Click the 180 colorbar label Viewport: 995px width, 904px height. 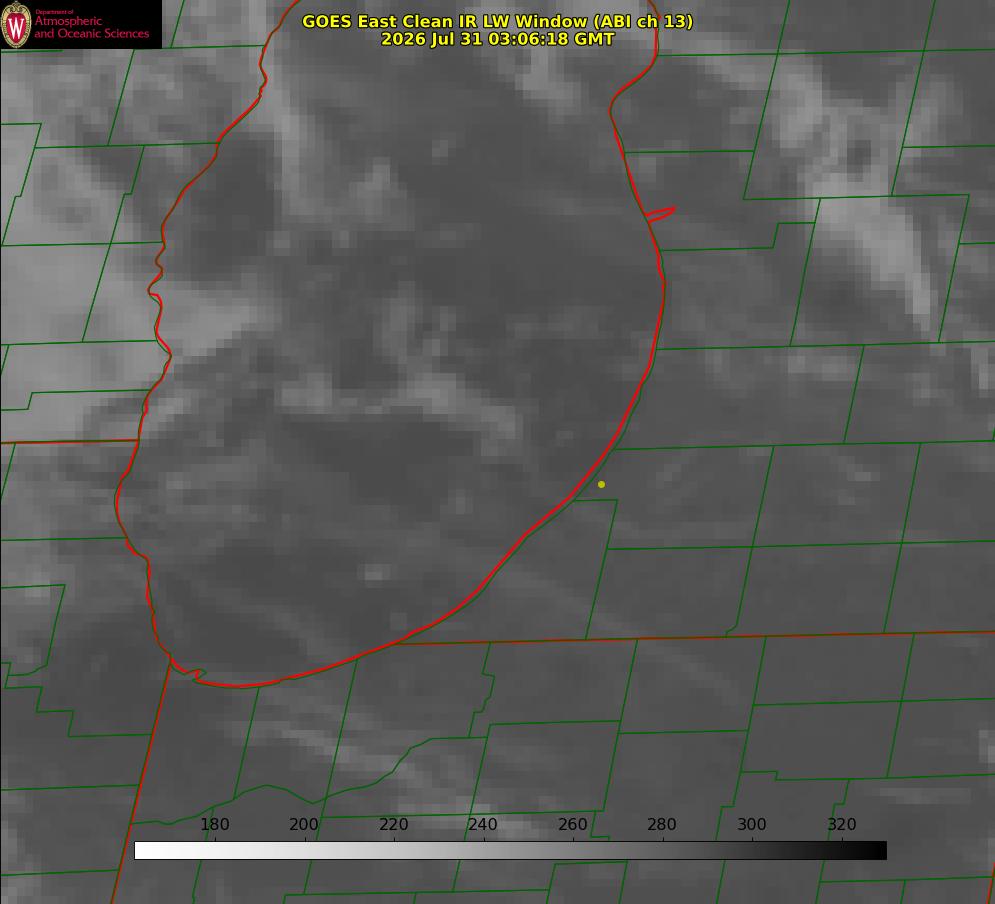[214, 824]
